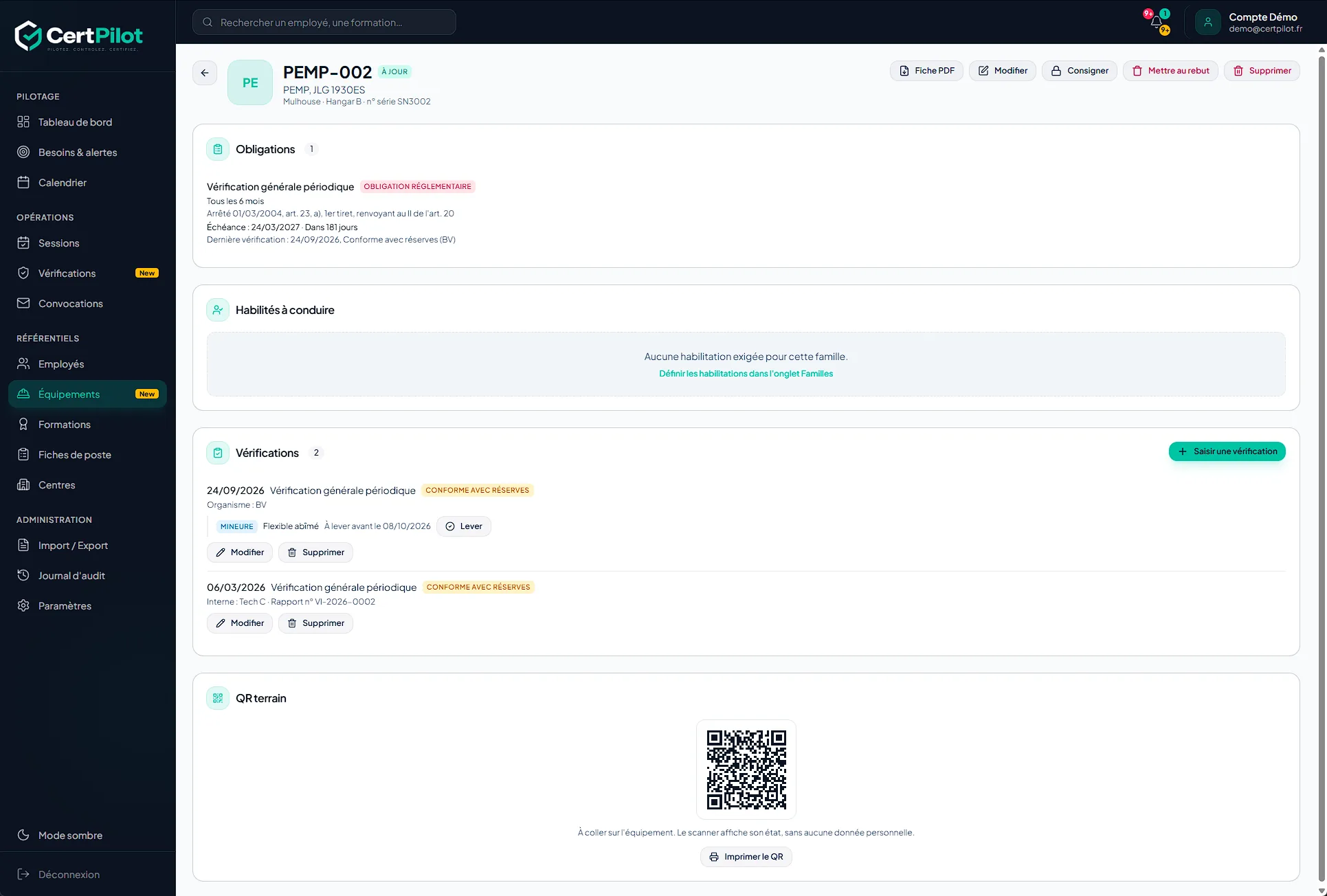
Task: Click the account avatar icon
Action: pyautogui.click(x=1207, y=22)
